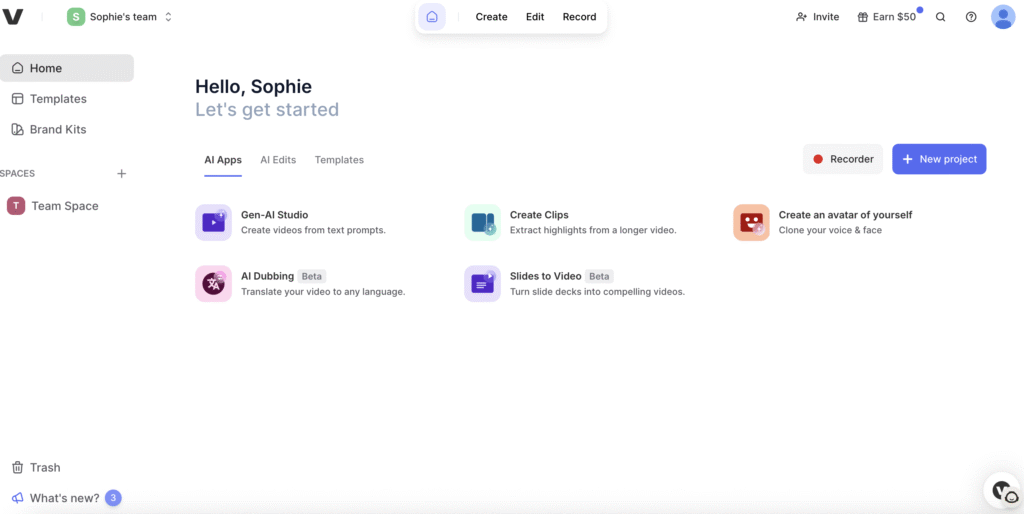This screenshot has height=514, width=1024.
Task: Click 'Clone your voice & face' text
Action: pyautogui.click(x=830, y=231)
